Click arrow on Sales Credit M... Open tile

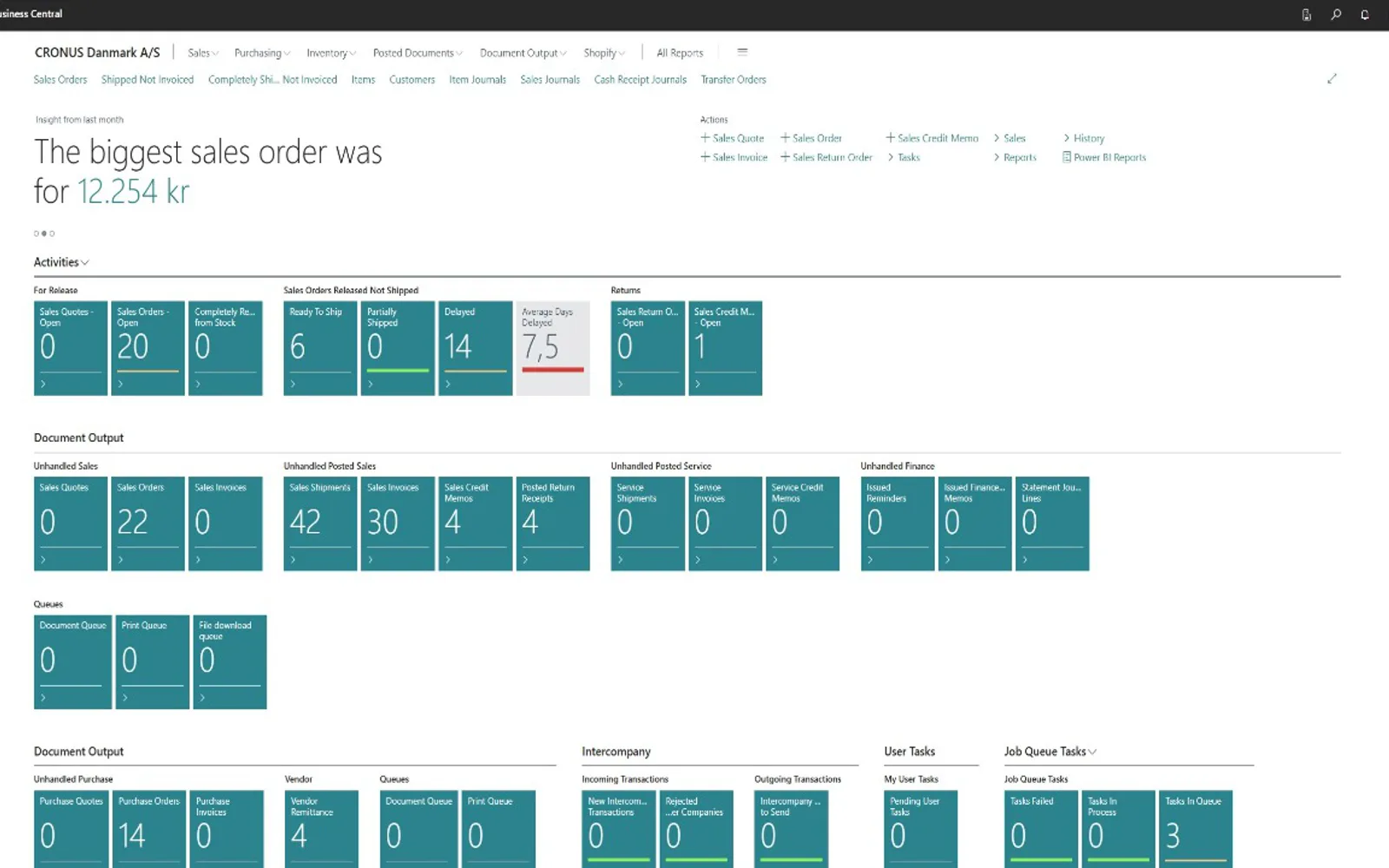(698, 384)
